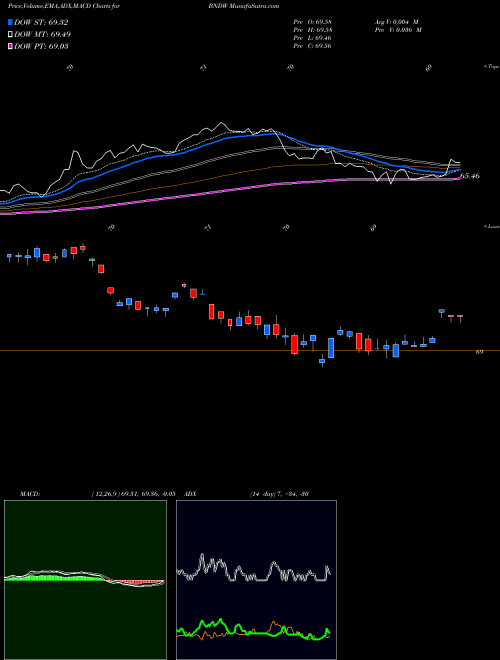Click the 'ADX' panel label
The image size is (500, 660).
191,494
